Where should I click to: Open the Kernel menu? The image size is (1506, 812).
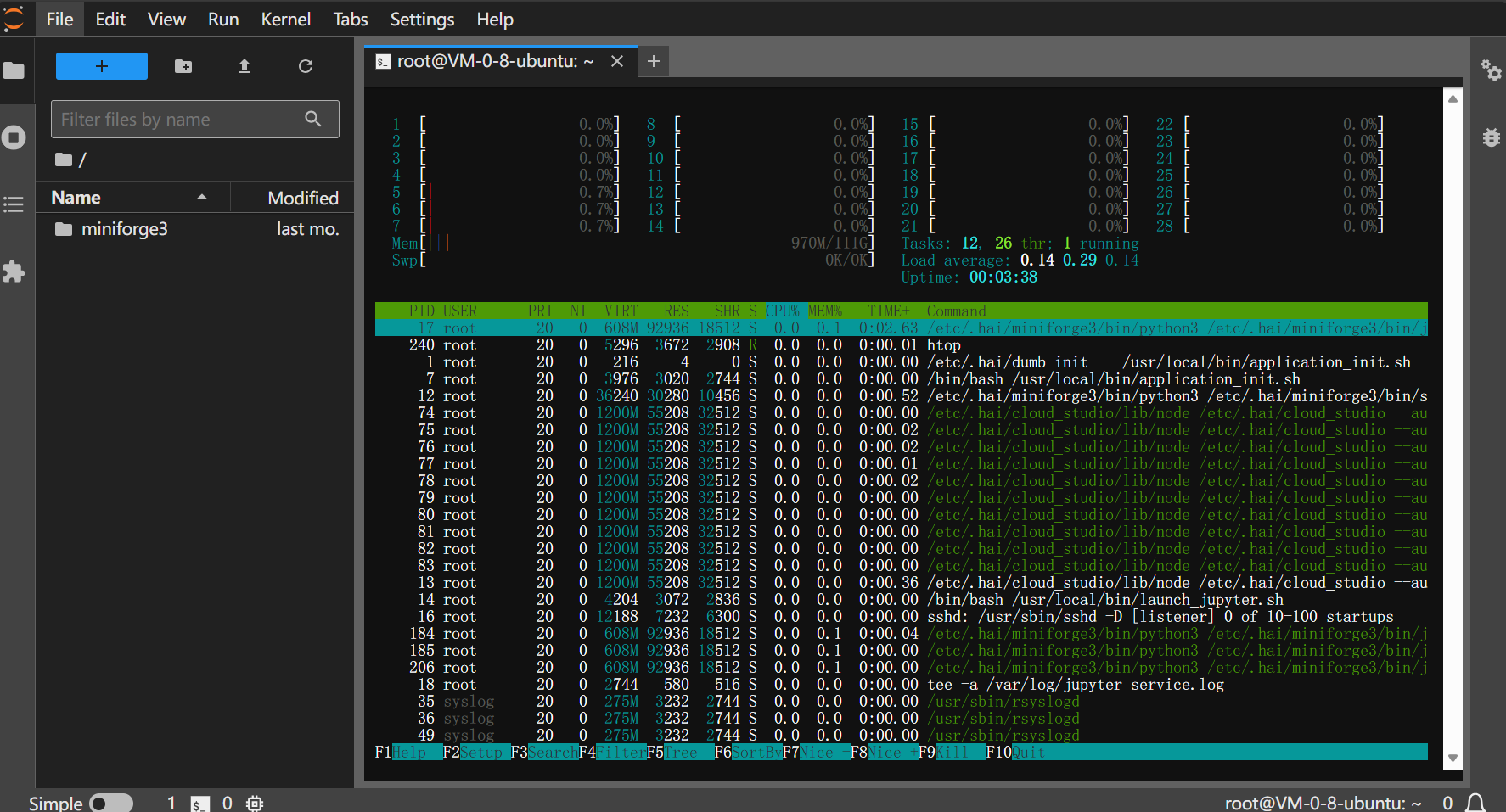(285, 19)
